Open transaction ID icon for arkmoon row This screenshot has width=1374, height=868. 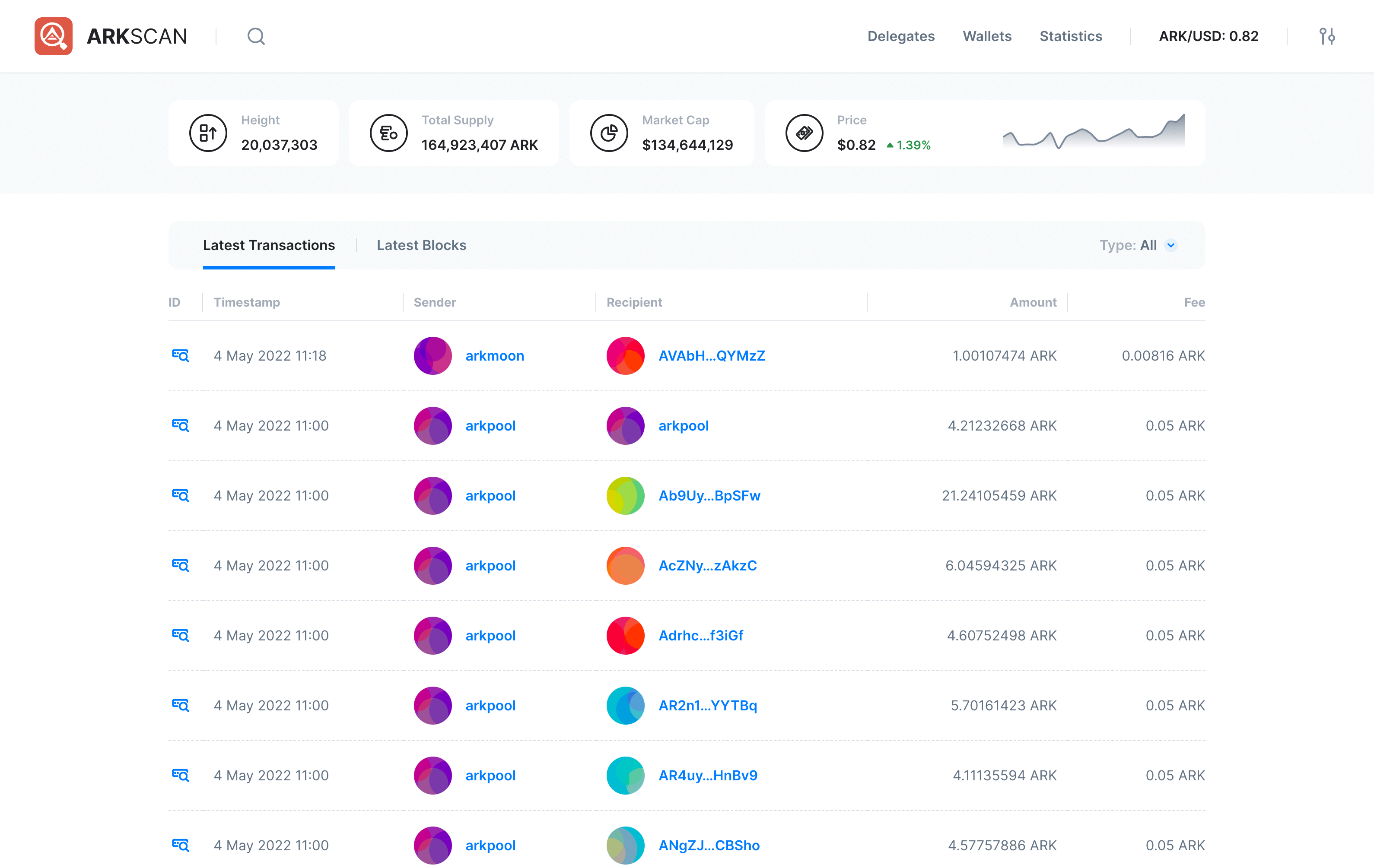click(180, 355)
